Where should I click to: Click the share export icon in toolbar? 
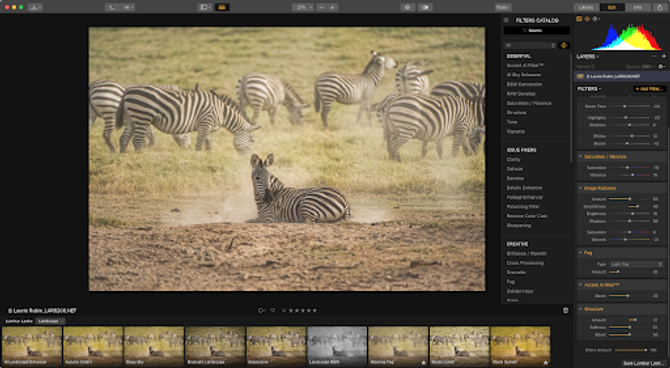(x=660, y=7)
